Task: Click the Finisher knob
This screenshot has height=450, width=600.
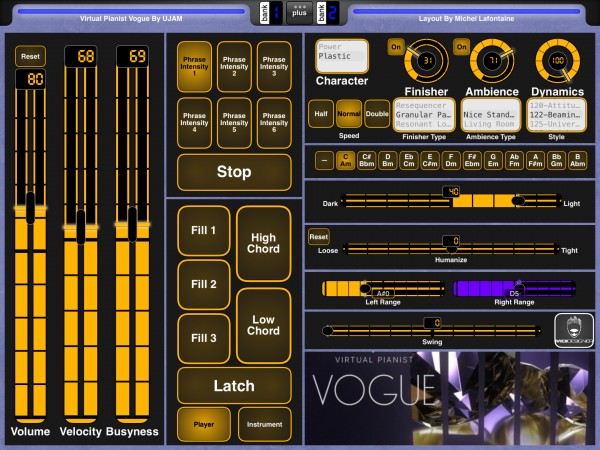Action: 426,61
